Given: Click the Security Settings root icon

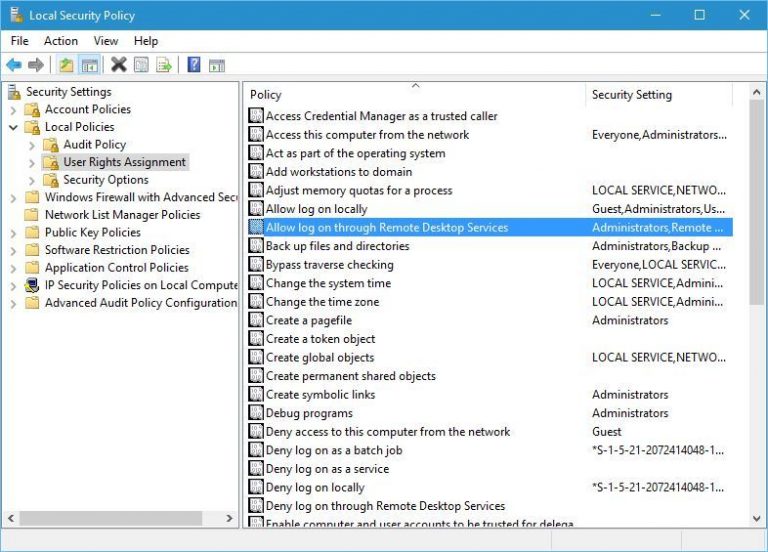Looking at the screenshot, I should [15, 92].
